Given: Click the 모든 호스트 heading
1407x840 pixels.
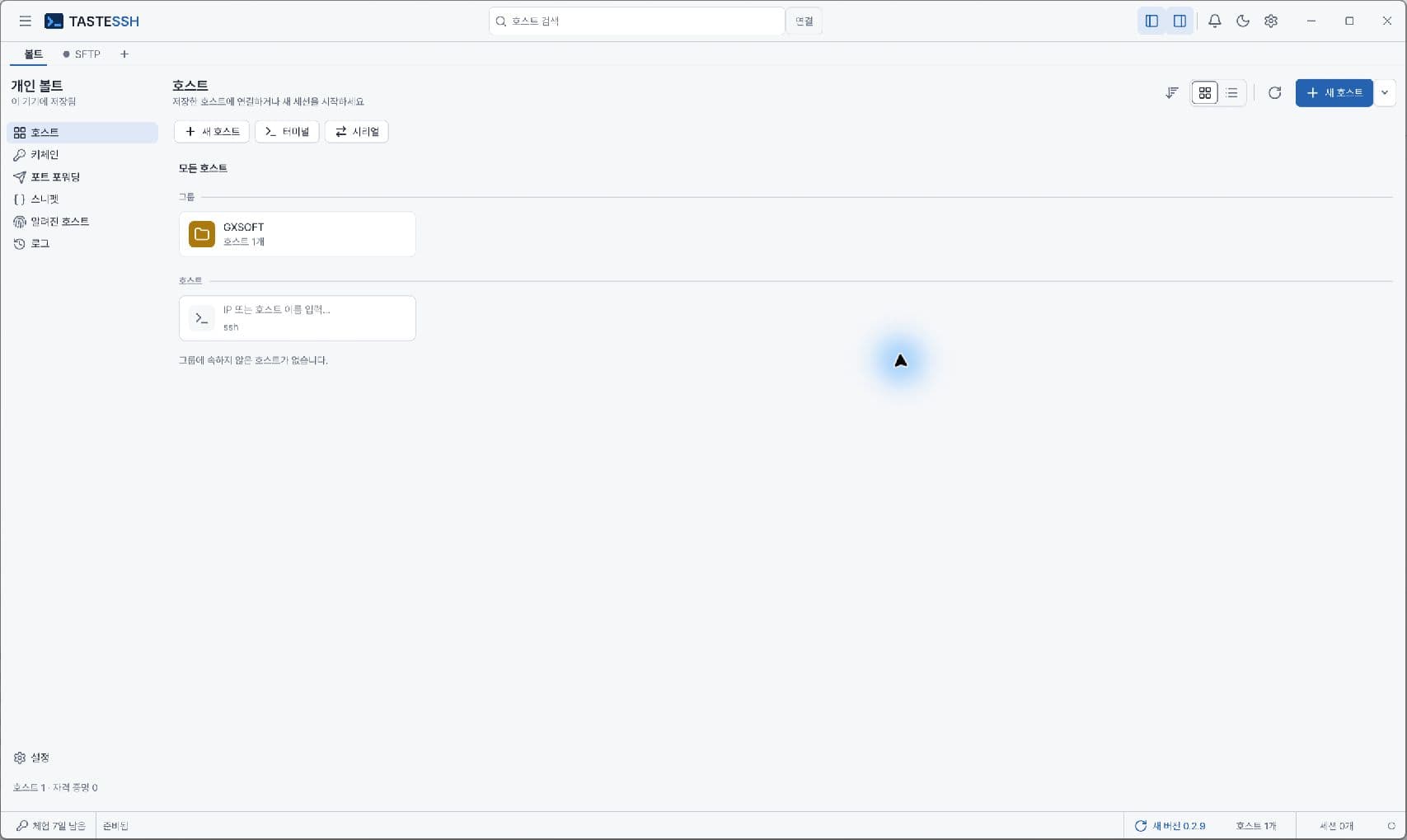Looking at the screenshot, I should tap(203, 168).
